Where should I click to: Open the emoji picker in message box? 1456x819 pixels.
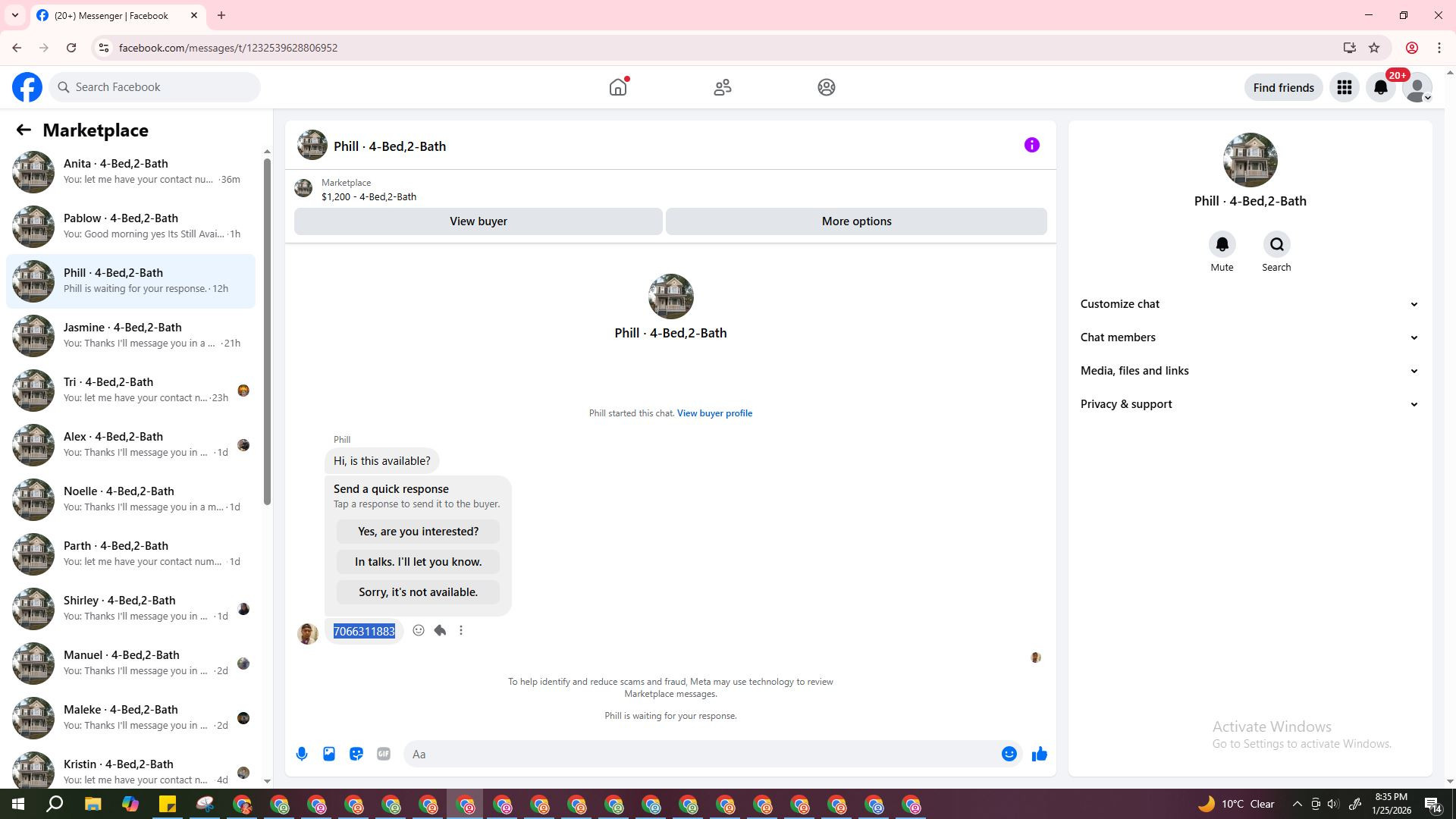point(1009,754)
